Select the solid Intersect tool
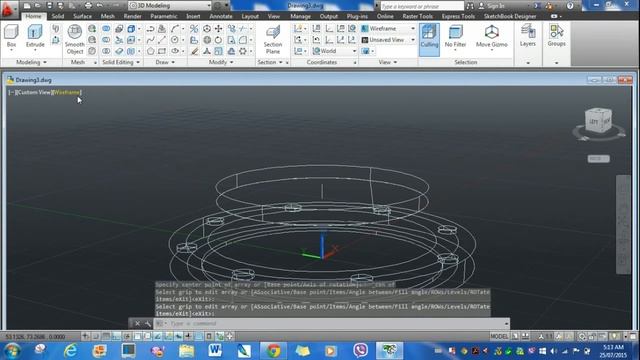The width and height of the screenshot is (640, 360). (x=106, y=51)
